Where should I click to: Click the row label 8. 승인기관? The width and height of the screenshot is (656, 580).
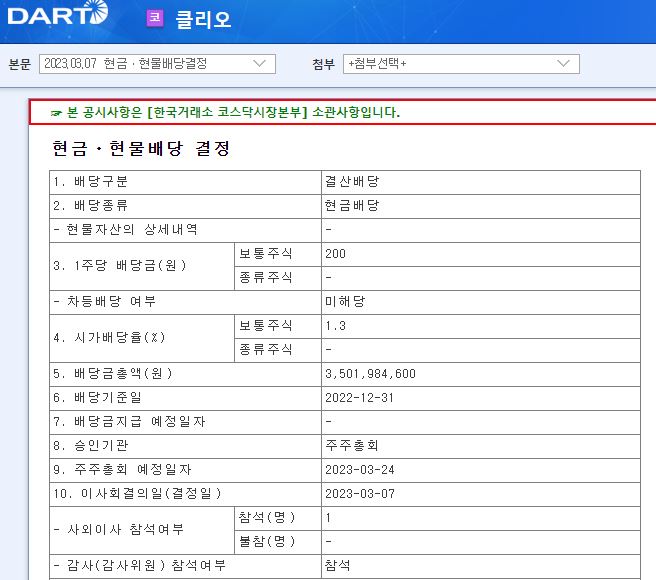90,445
